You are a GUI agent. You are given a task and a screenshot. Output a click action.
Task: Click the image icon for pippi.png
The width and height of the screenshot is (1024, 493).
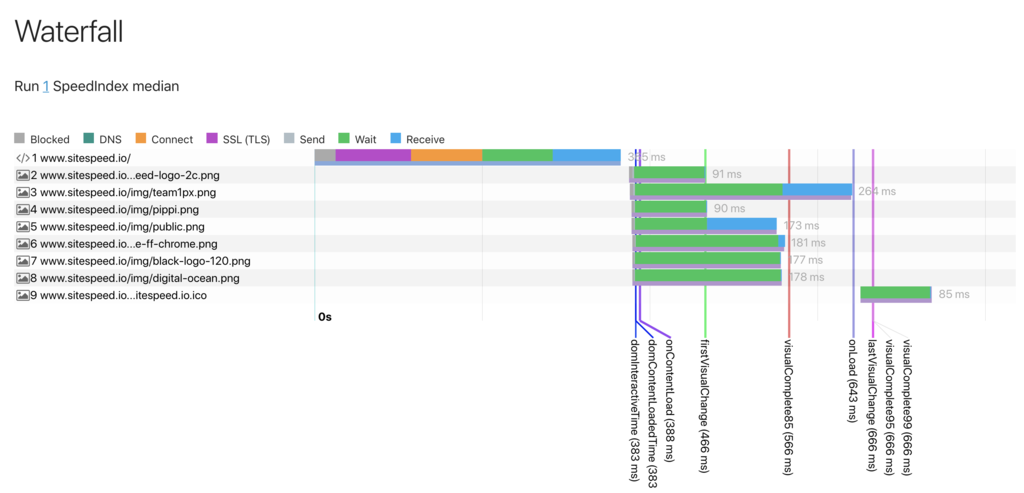(23, 210)
